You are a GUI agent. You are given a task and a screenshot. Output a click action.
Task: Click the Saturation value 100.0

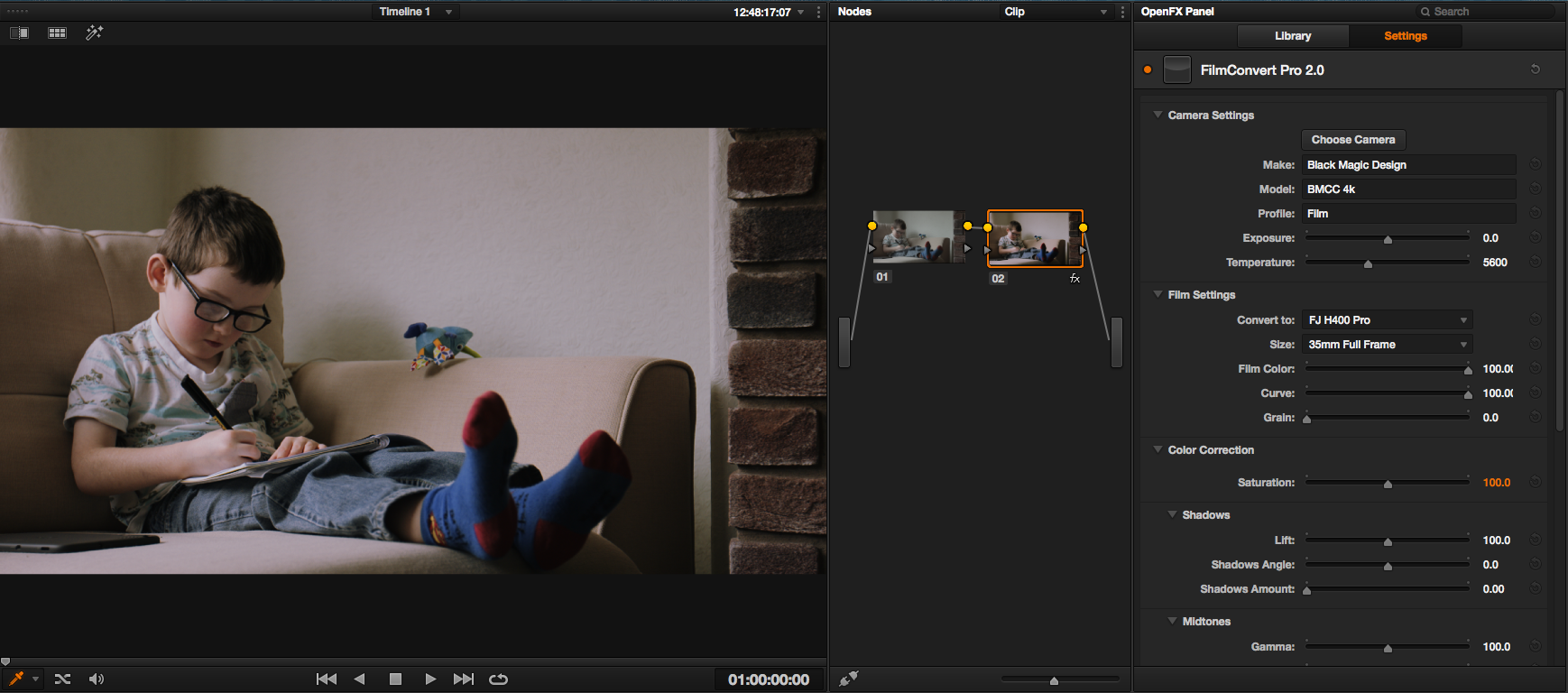[1497, 483]
